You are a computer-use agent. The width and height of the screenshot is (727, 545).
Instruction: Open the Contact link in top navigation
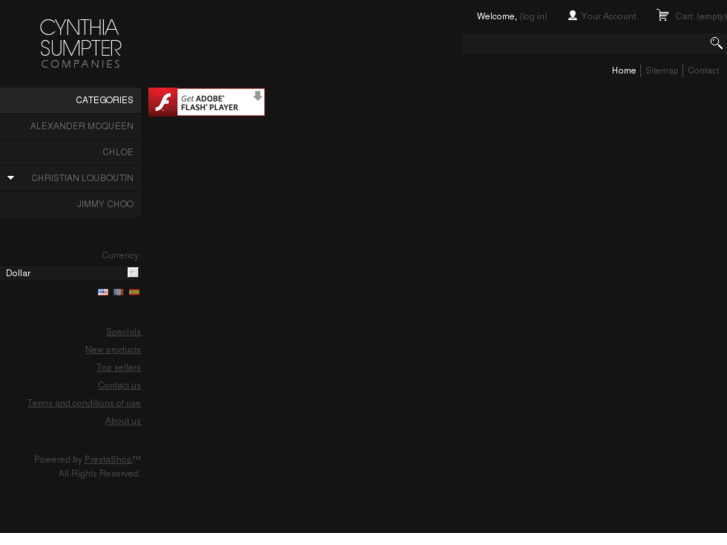click(x=703, y=71)
